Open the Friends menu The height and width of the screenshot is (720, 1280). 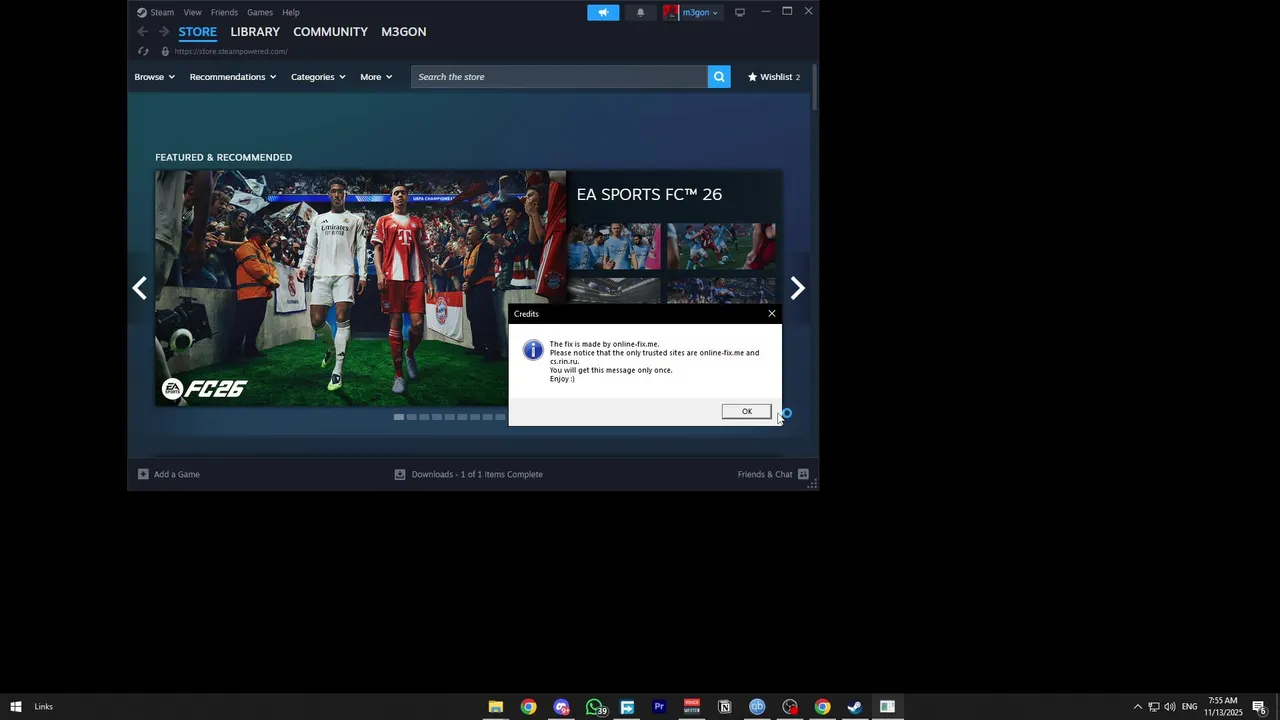click(224, 12)
